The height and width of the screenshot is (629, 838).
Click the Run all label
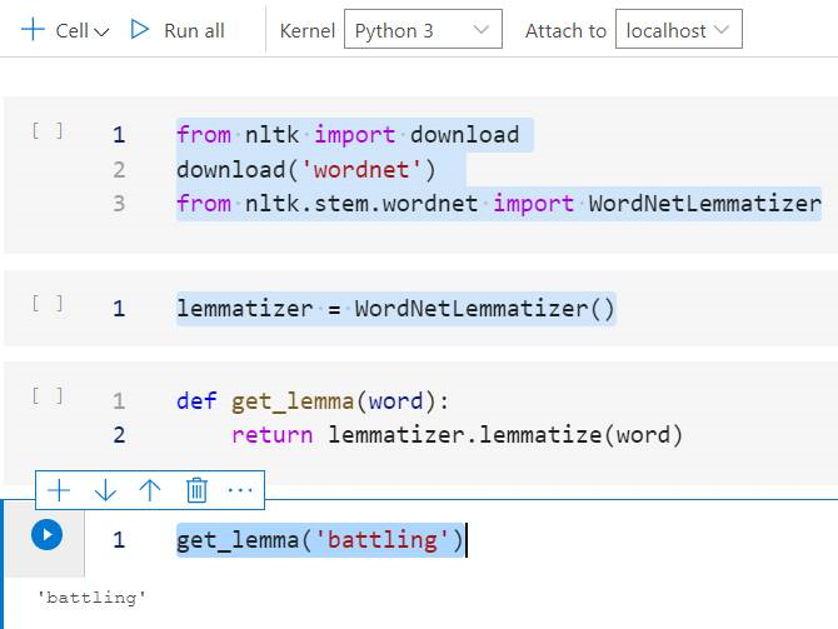(194, 31)
